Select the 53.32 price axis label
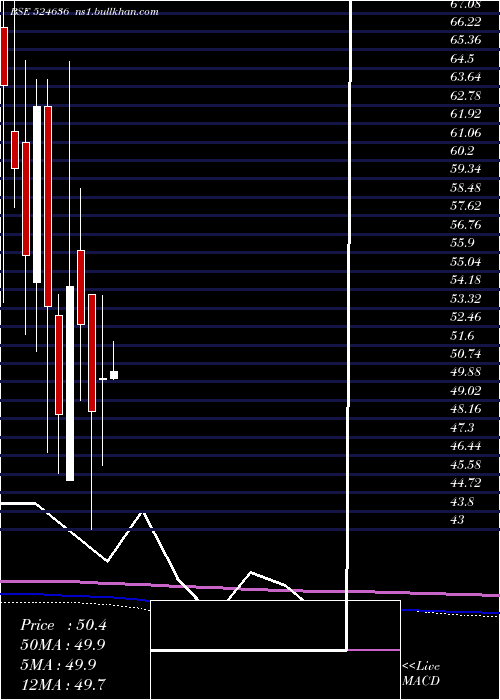Image resolution: width=500 pixels, height=700 pixels. 466,299
